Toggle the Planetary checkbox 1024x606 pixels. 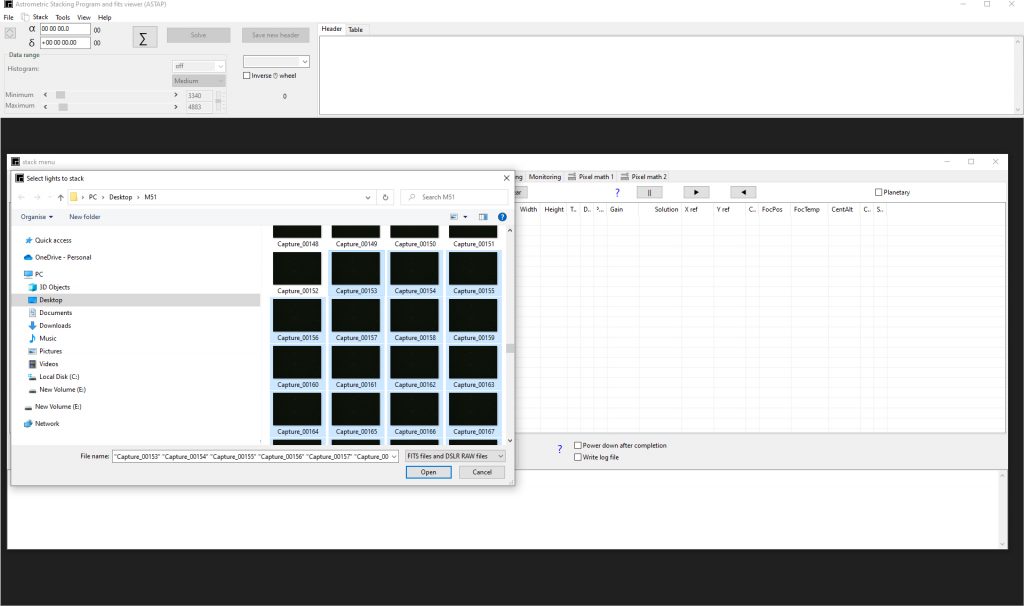(x=878, y=193)
